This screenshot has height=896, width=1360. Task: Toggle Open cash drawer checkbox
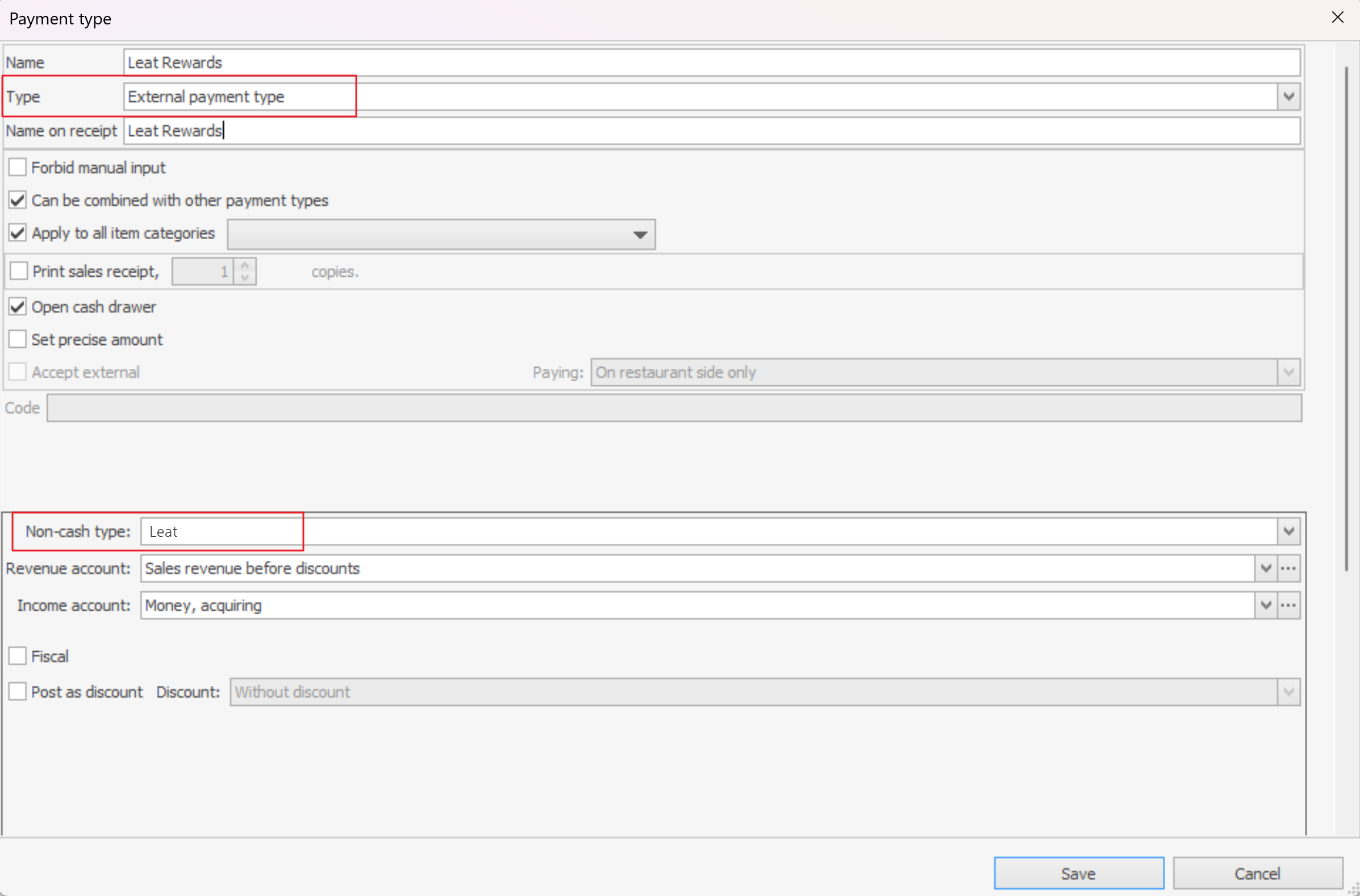pos(18,307)
